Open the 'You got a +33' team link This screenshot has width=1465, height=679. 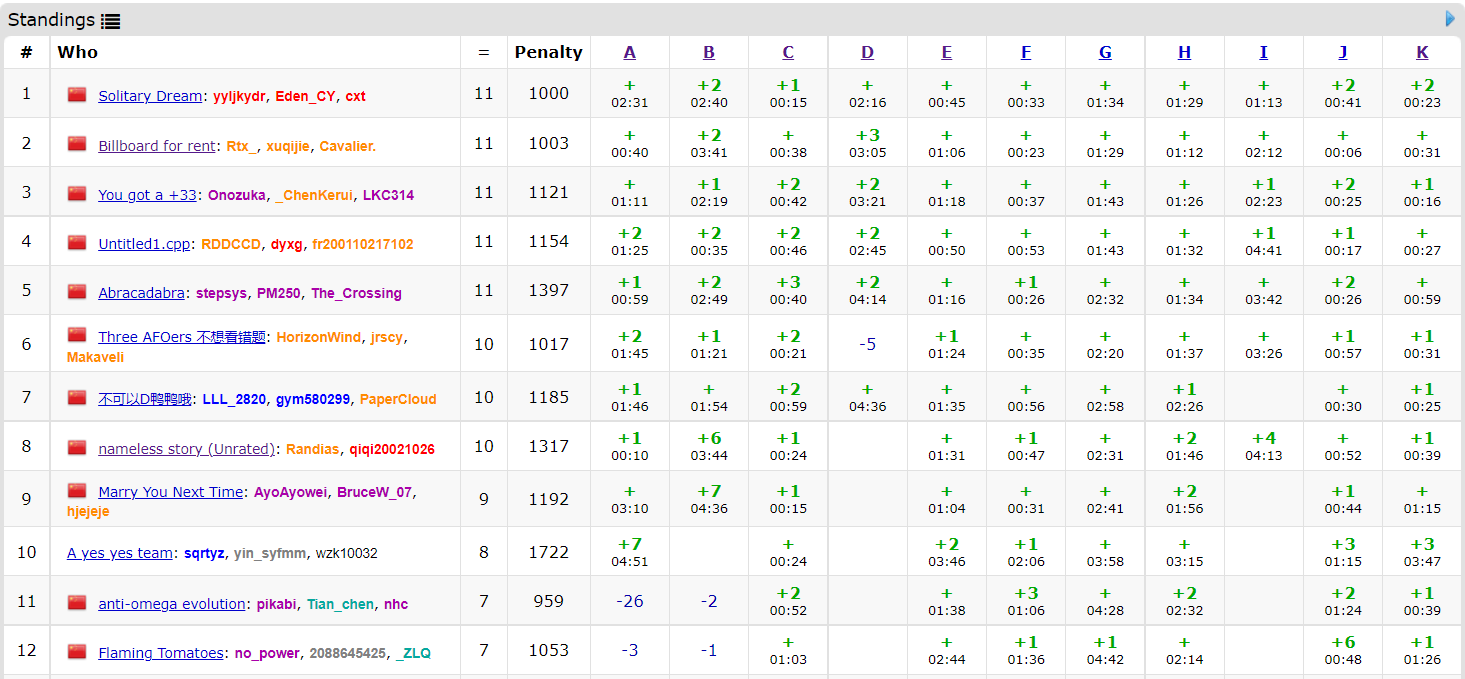pos(147,195)
